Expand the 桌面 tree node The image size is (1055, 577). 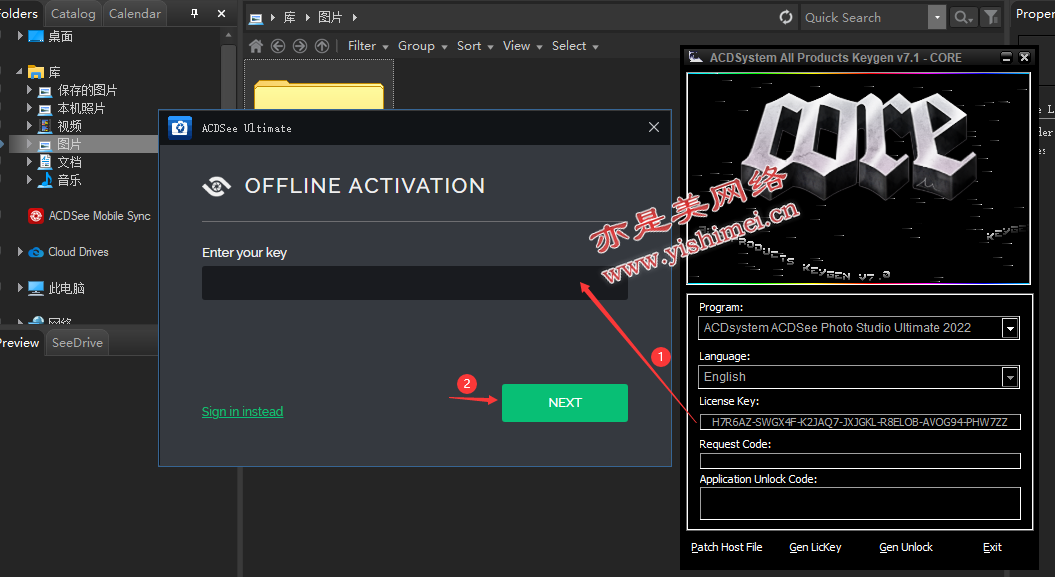click(20, 36)
